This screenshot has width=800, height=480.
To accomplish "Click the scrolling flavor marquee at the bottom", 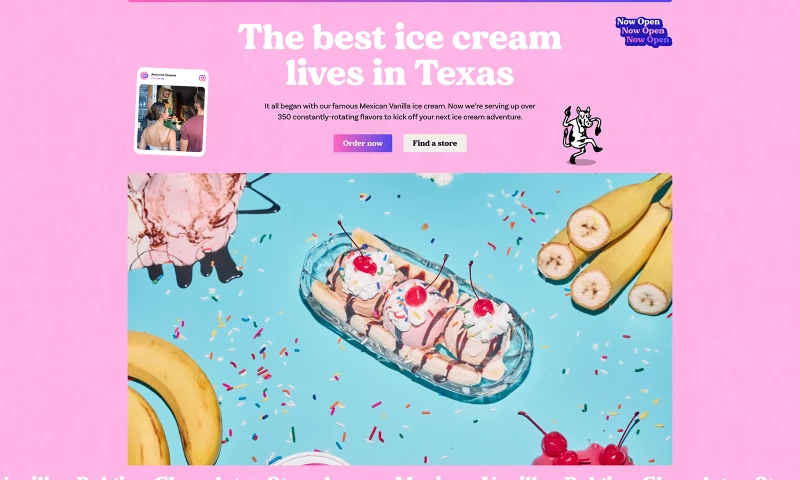I will pos(400,476).
